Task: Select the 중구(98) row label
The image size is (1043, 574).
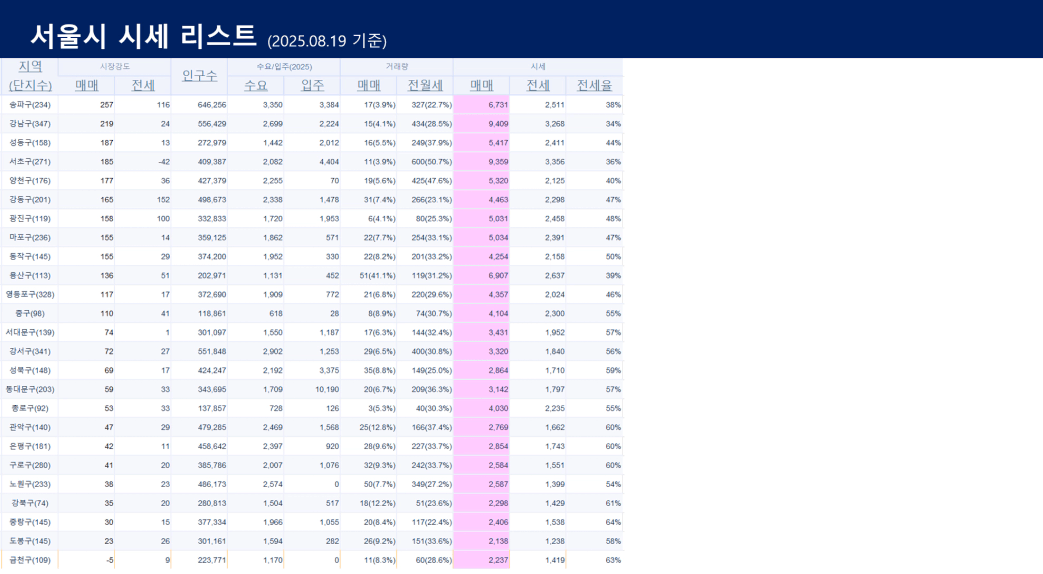Action: tap(29, 313)
